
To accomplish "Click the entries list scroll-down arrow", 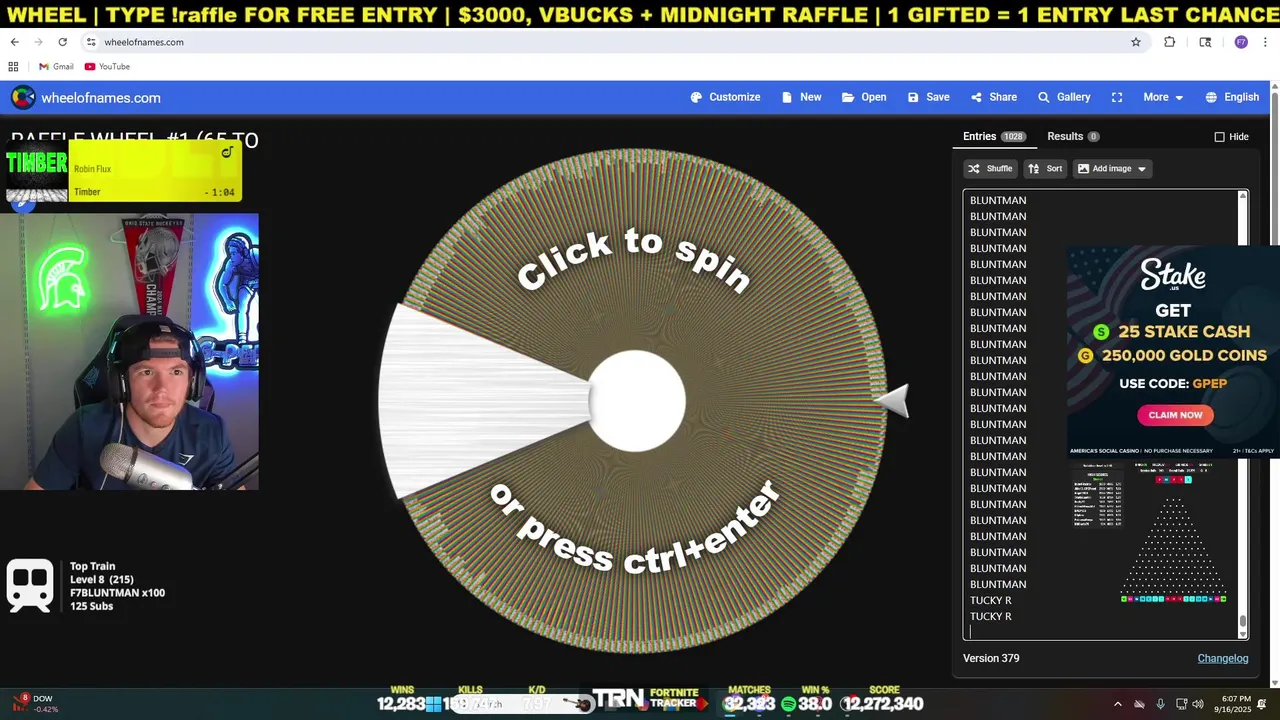I will click(x=1243, y=633).
